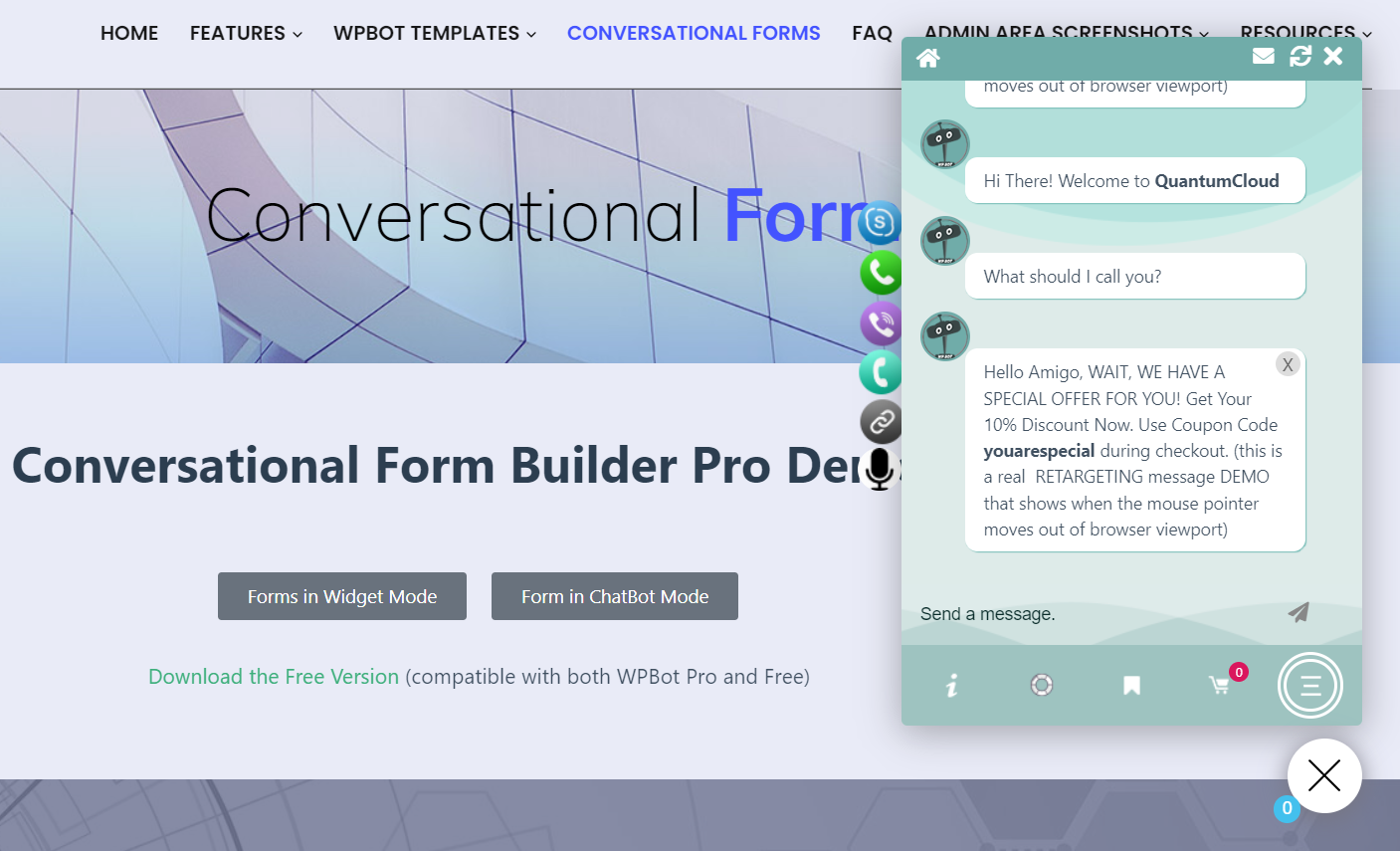The image size is (1400, 851).
Task: Click Forms in Widget Mode button
Action: coord(342,596)
